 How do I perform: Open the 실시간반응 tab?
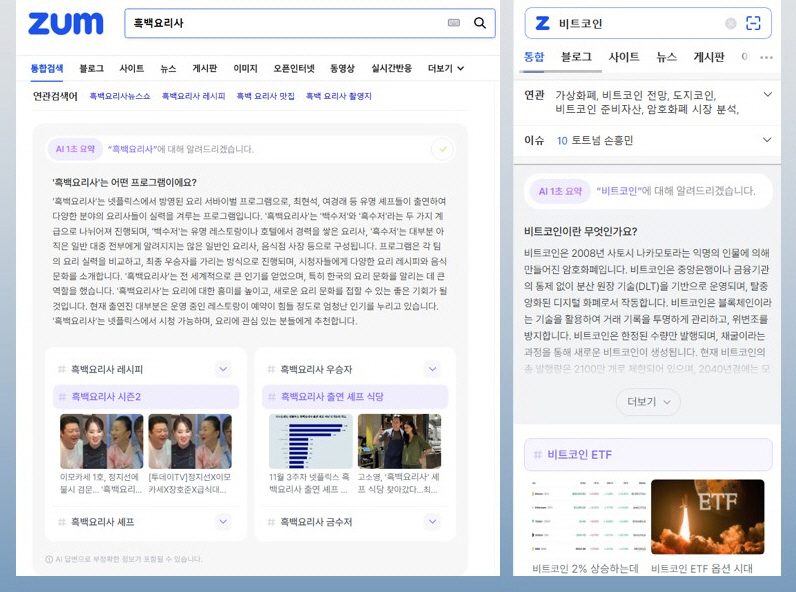[391, 69]
